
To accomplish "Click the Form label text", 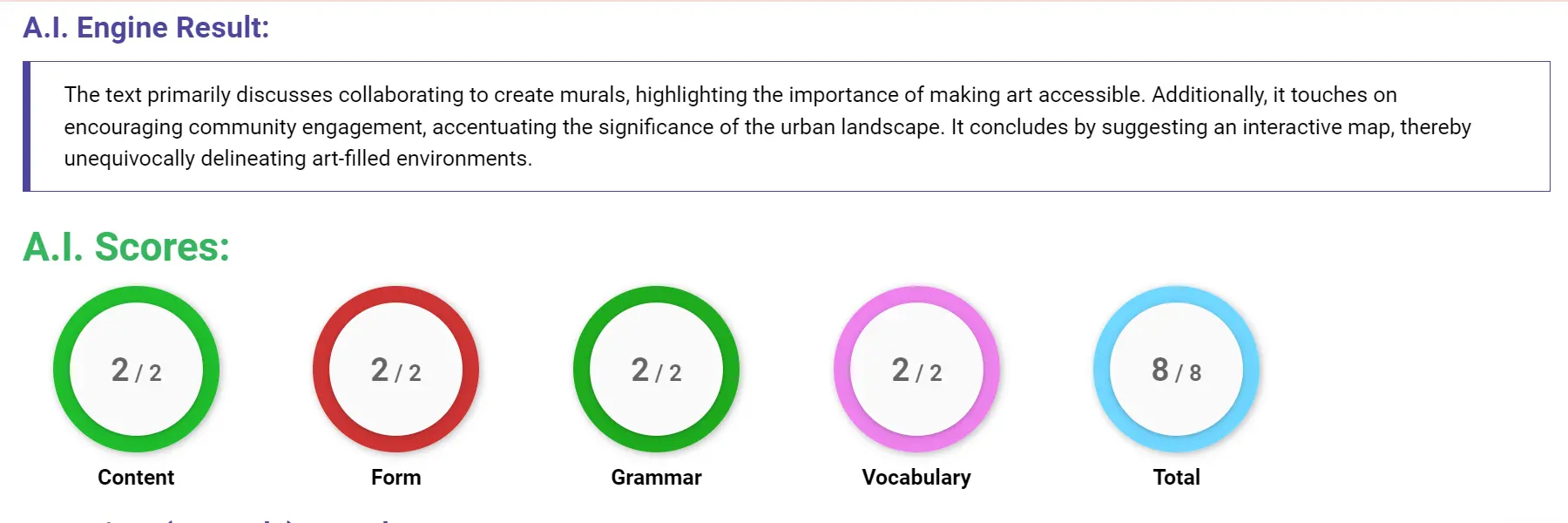I will pos(396,477).
